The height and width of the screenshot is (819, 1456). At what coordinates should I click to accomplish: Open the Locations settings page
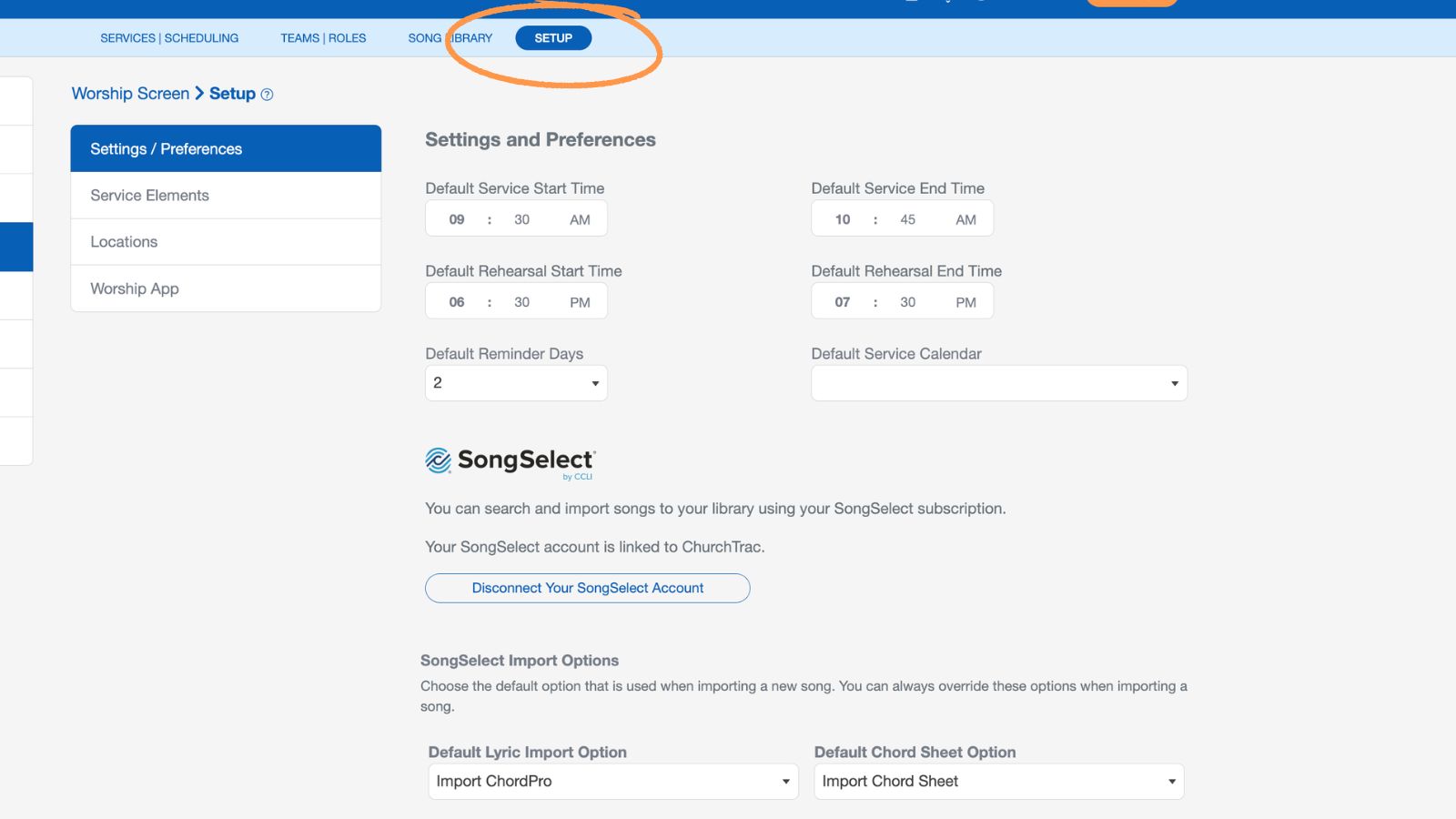tap(123, 241)
